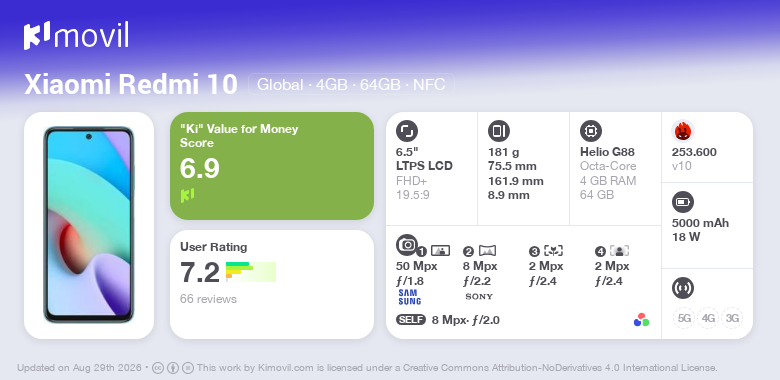Click the Global 4GB 64GB NFC variant tag
Viewport: 780px width, 380px height.
[x=351, y=85]
